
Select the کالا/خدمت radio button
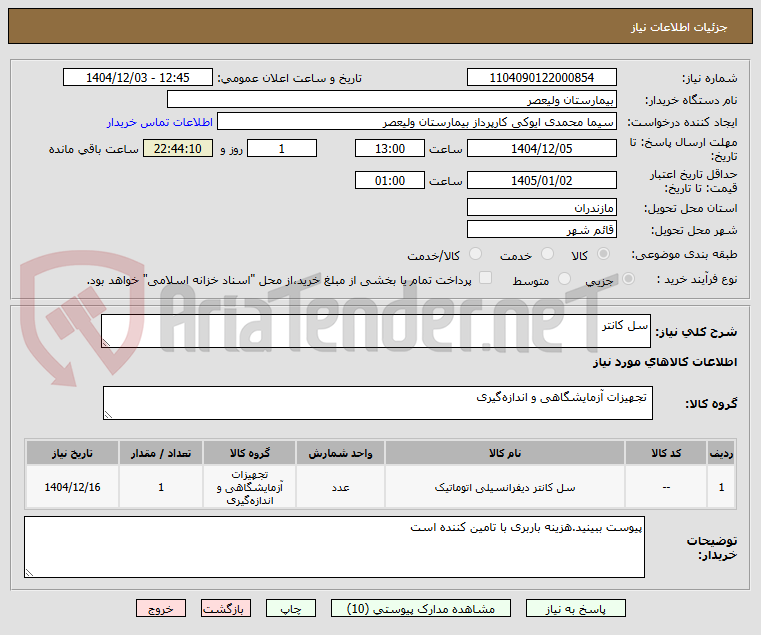pyautogui.click(x=475, y=253)
